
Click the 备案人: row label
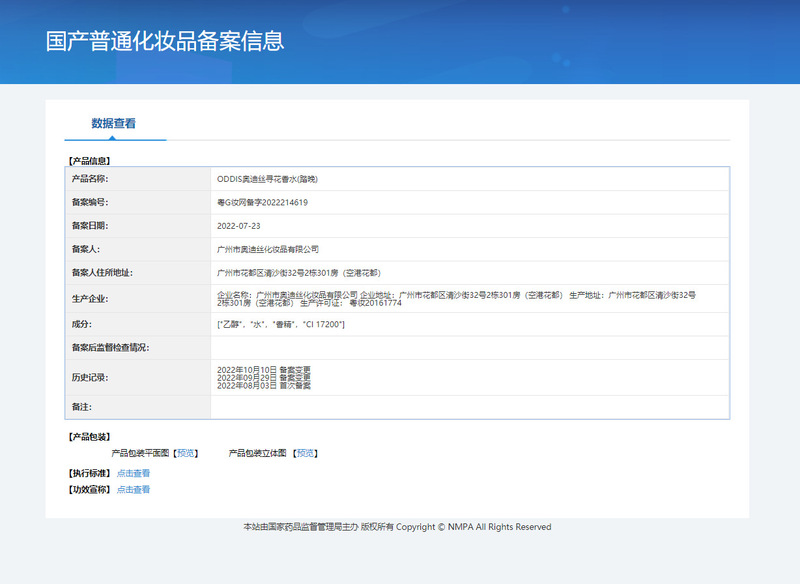click(x=86, y=249)
